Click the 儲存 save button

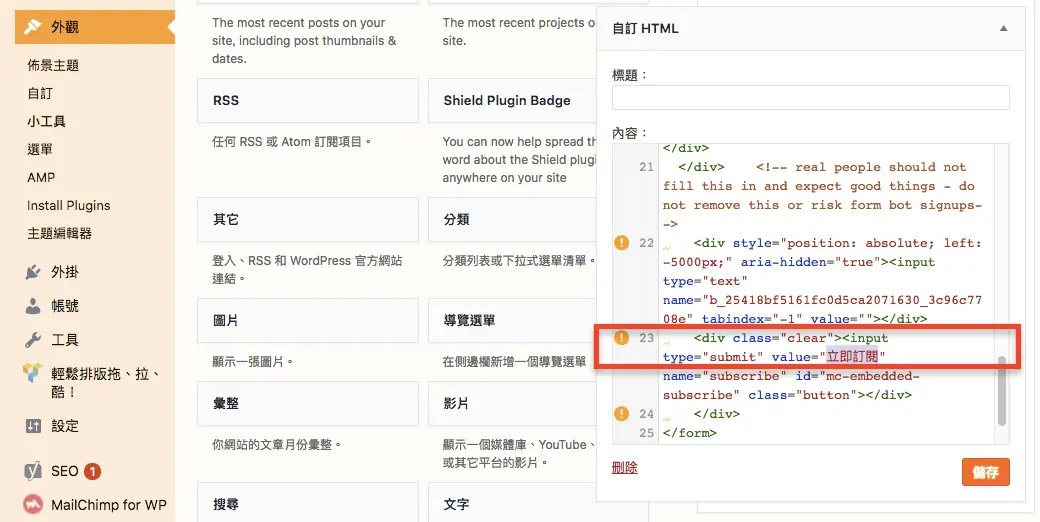(986, 472)
